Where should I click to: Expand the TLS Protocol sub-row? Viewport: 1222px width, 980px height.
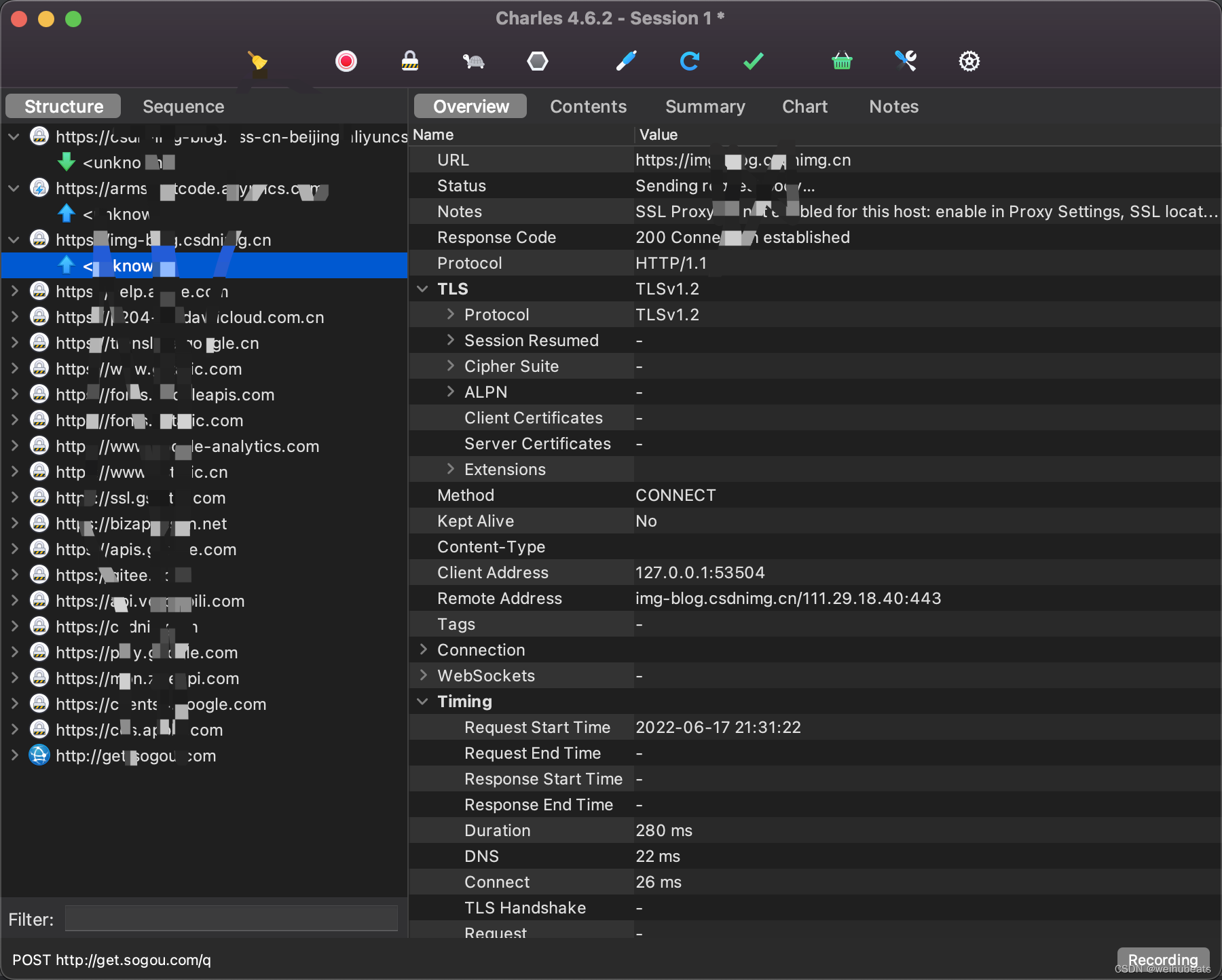click(450, 315)
